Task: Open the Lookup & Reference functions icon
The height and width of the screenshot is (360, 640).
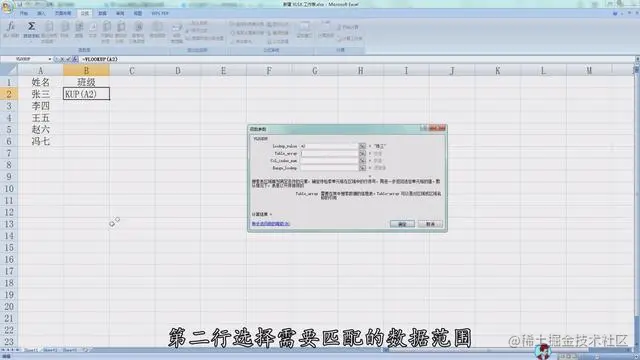Action: (121, 27)
